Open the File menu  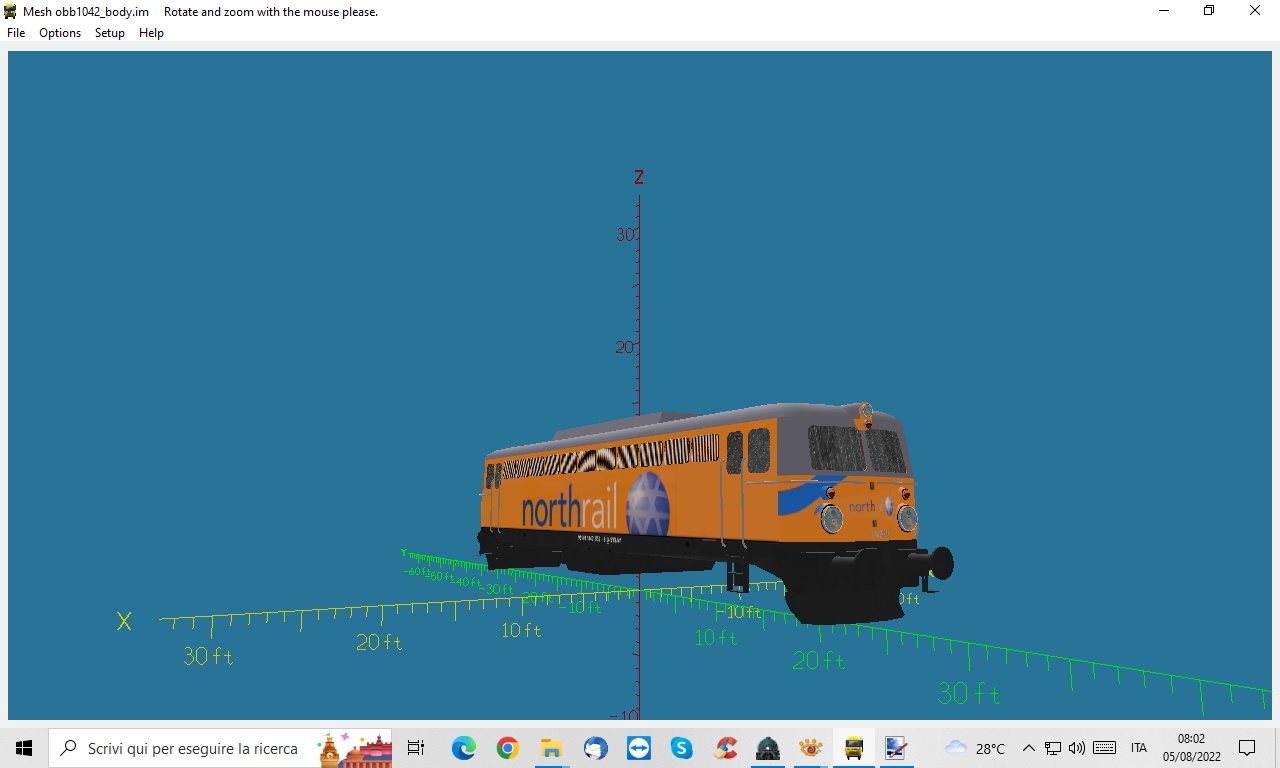16,33
